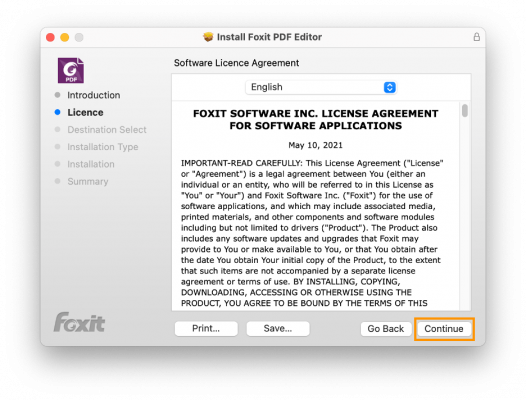The width and height of the screenshot is (526, 400).
Task: Click the blue bullet beside Licence step
Action: pyautogui.click(x=57, y=112)
